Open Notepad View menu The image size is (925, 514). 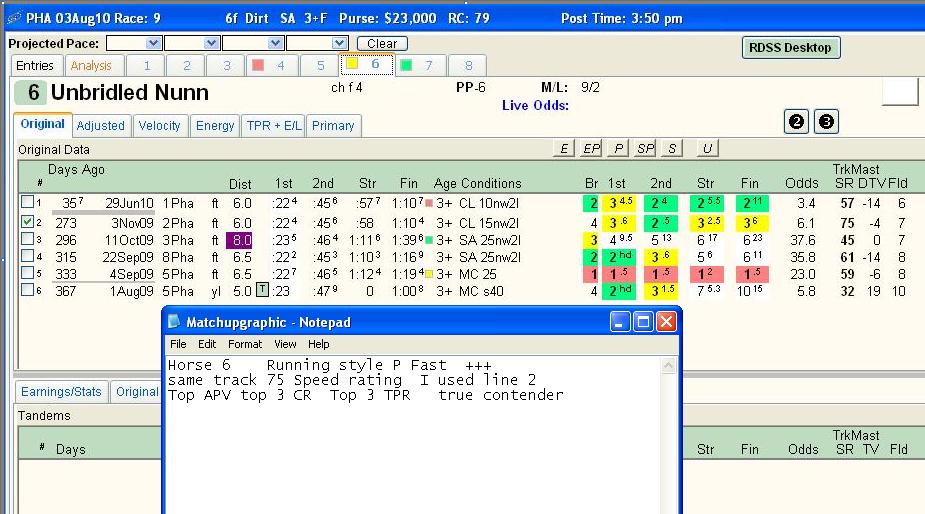tap(285, 344)
